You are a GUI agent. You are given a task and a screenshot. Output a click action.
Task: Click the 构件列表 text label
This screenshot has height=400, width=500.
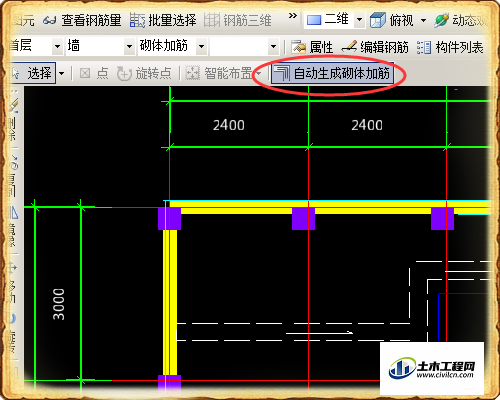[459, 47]
